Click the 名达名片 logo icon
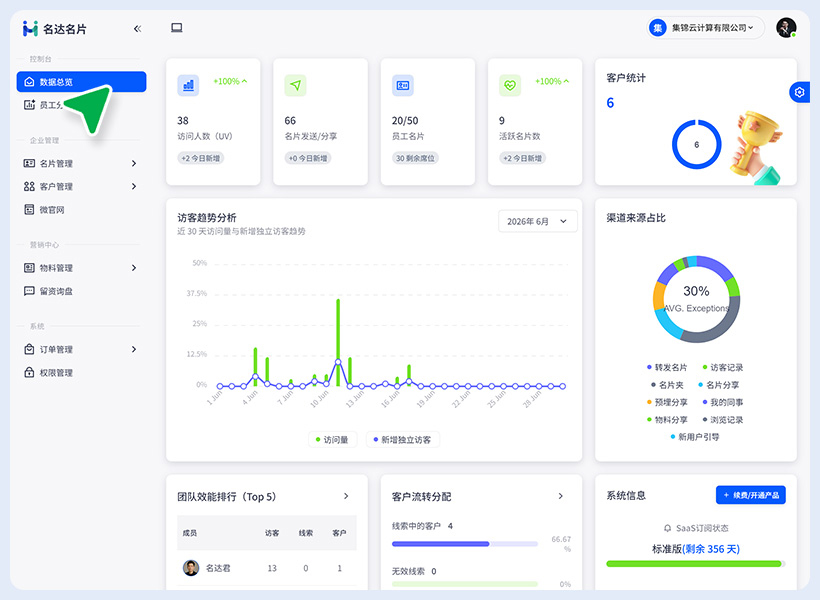Viewport: 820px width, 600px height. (x=30, y=29)
